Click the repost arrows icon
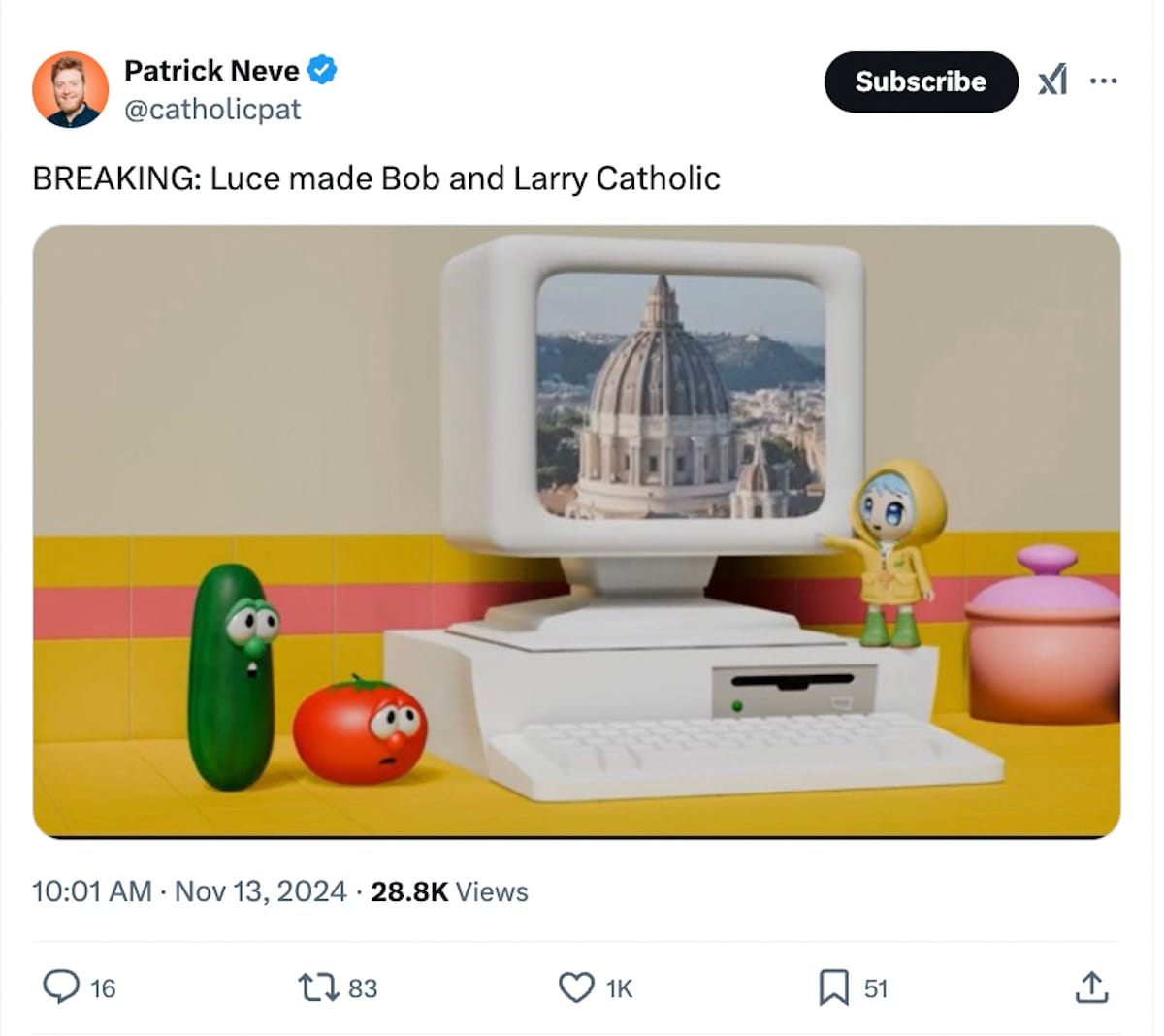1164x1036 pixels. (x=315, y=987)
